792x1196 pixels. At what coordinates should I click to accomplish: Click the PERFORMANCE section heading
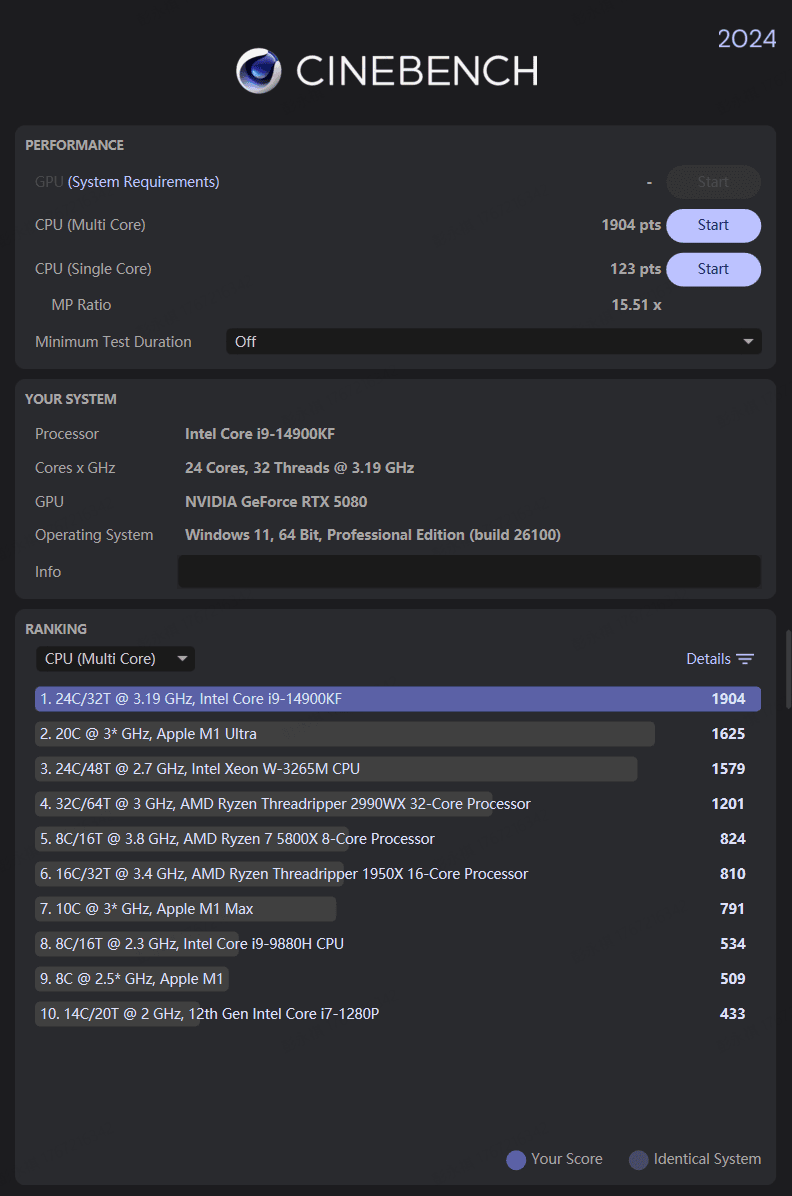point(74,145)
